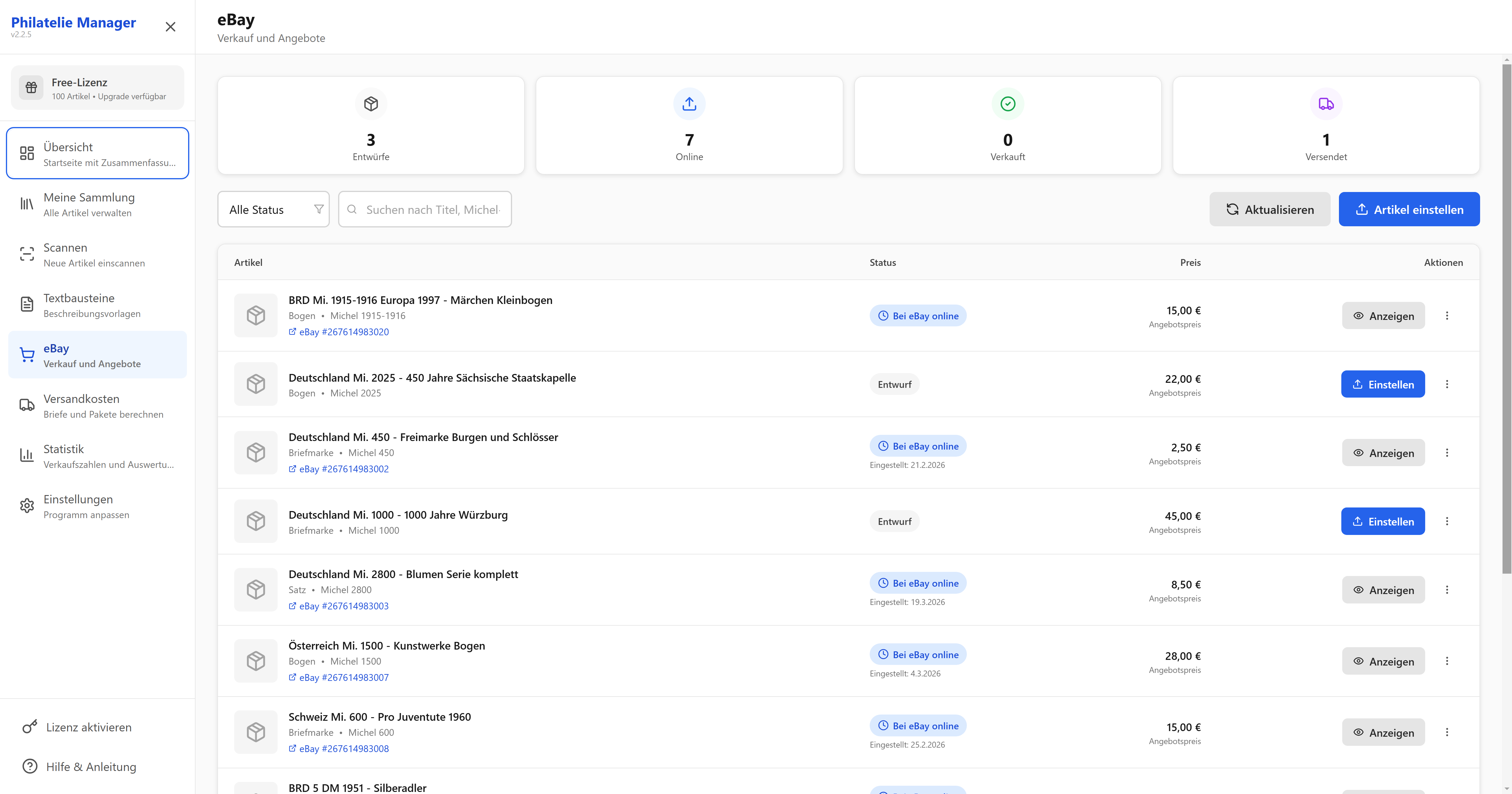Open eBay link #267614983002
Viewport: 1512px width, 794px height.
coord(339,469)
